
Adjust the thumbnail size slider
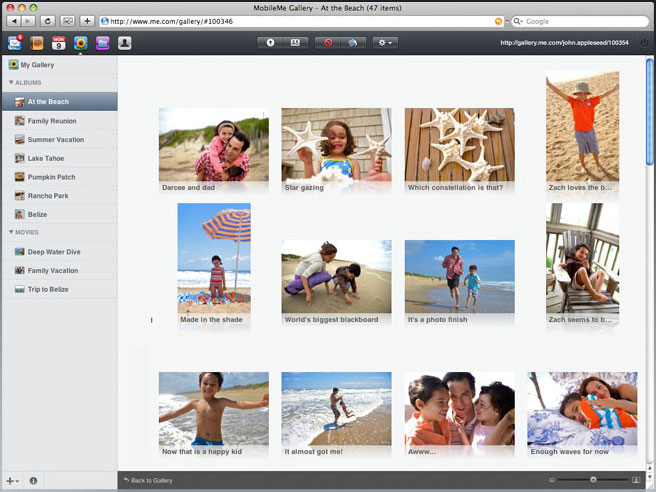pyautogui.click(x=593, y=480)
